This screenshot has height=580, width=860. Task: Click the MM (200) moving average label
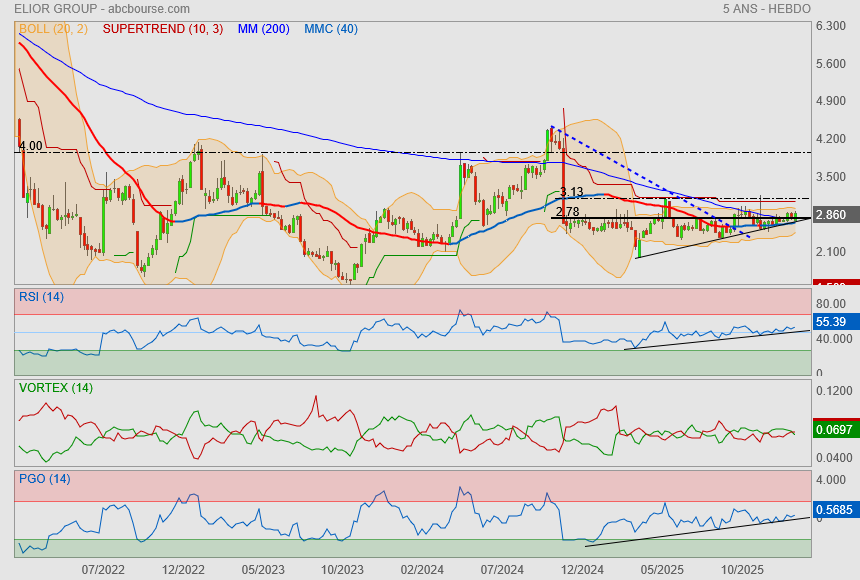tap(263, 29)
